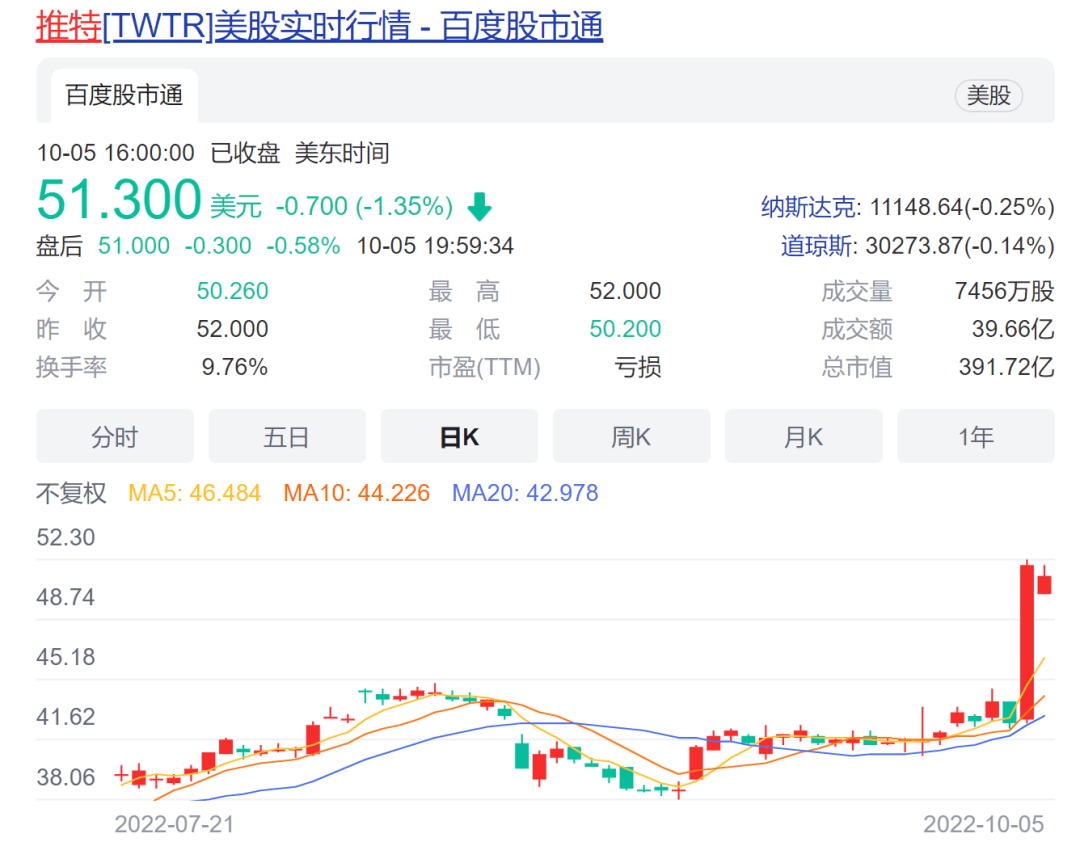This screenshot has height=842, width=1080.
Task: Click the 2022-10-05 date axis label
Action: (984, 824)
